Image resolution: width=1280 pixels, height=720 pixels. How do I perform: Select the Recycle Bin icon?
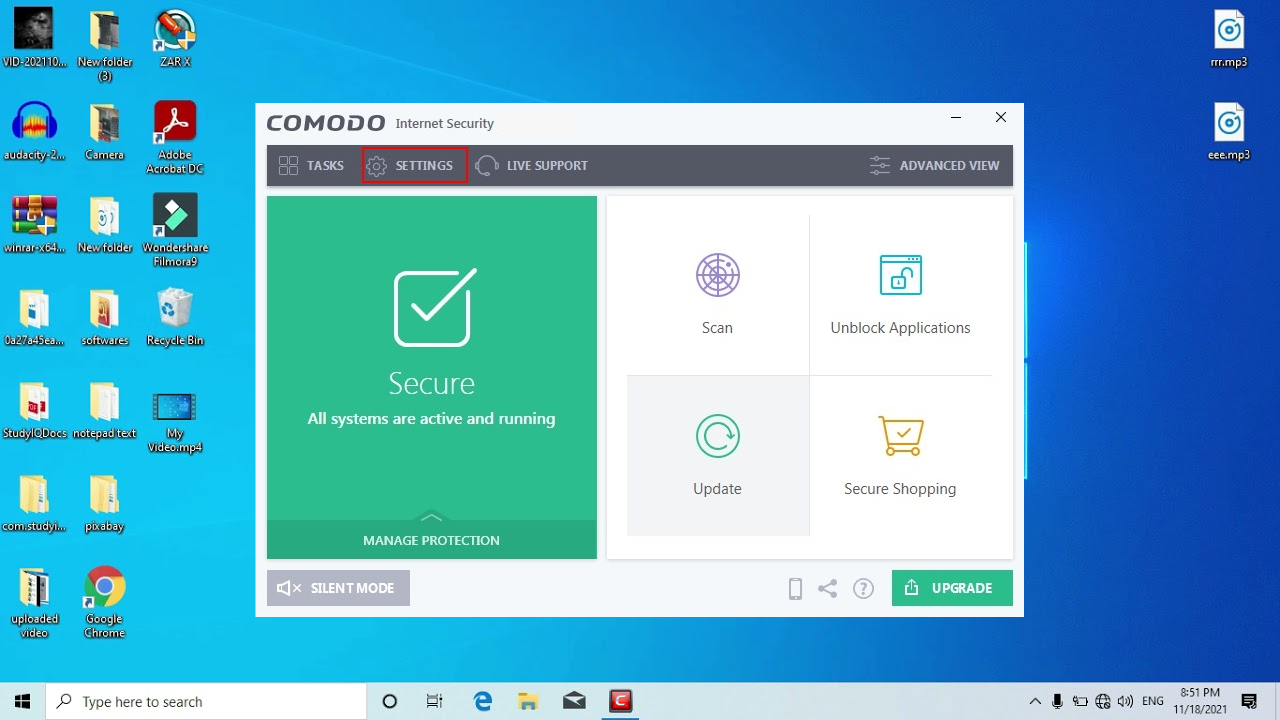pyautogui.click(x=175, y=317)
